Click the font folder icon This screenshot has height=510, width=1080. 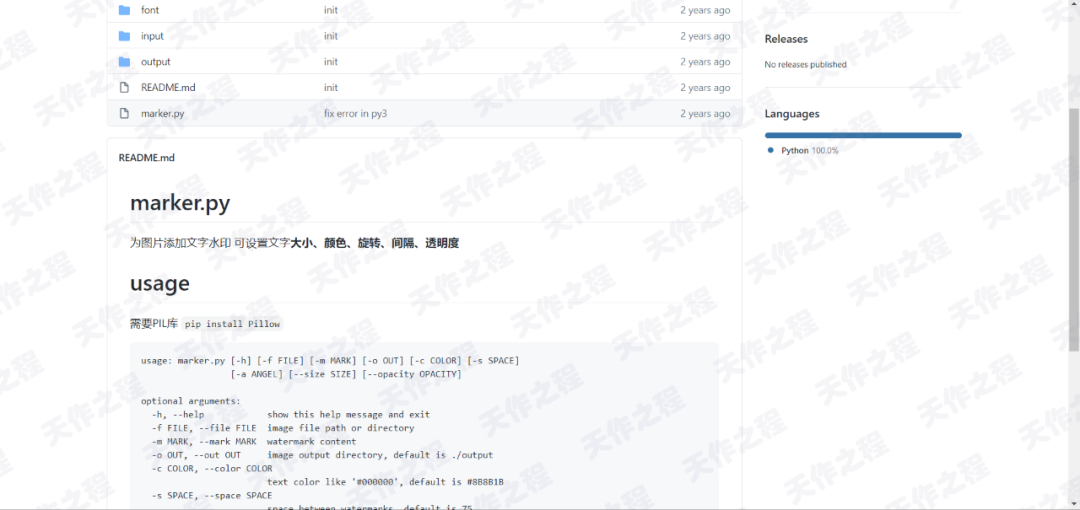124,10
